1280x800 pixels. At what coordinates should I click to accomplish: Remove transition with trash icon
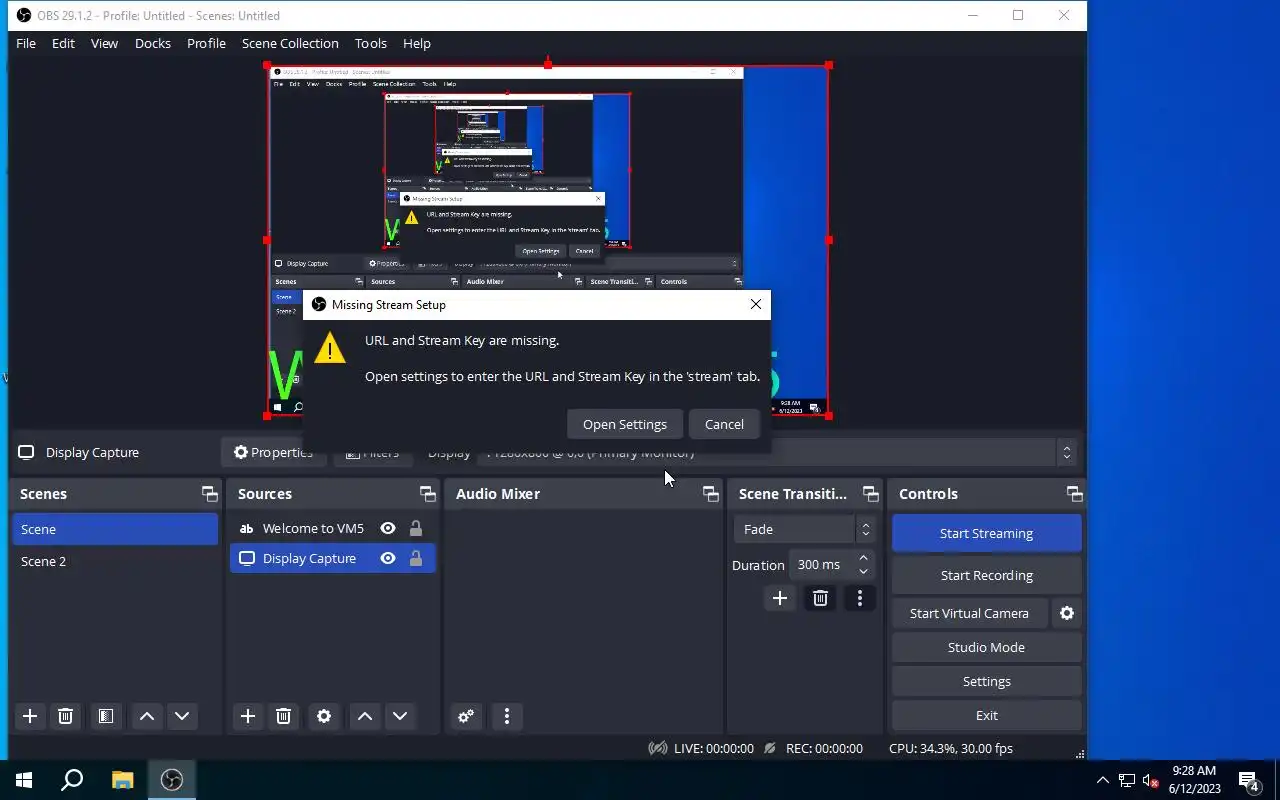tap(820, 598)
